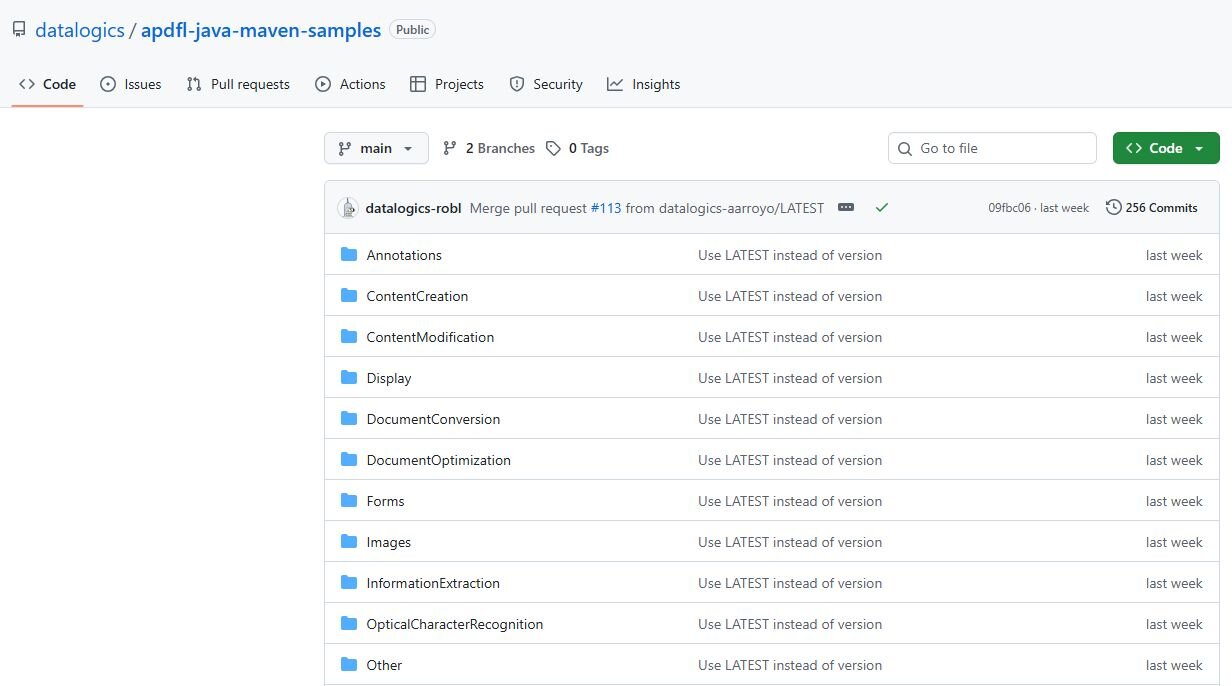Click the Go to file search field
This screenshot has height=686, width=1232.
(x=992, y=148)
